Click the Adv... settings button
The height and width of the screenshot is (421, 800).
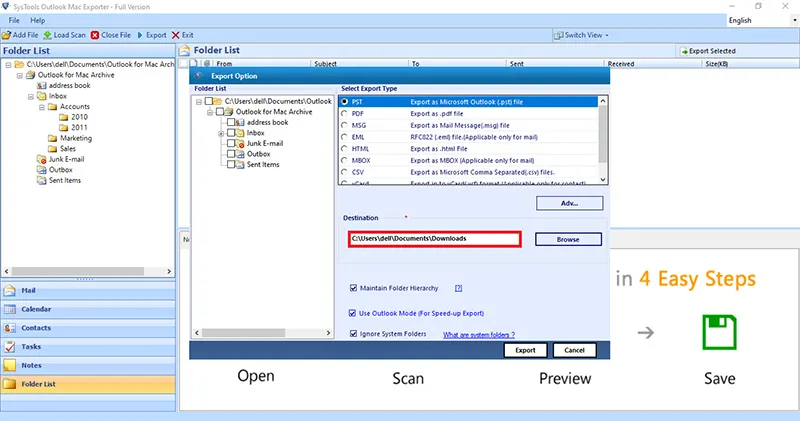pos(569,203)
